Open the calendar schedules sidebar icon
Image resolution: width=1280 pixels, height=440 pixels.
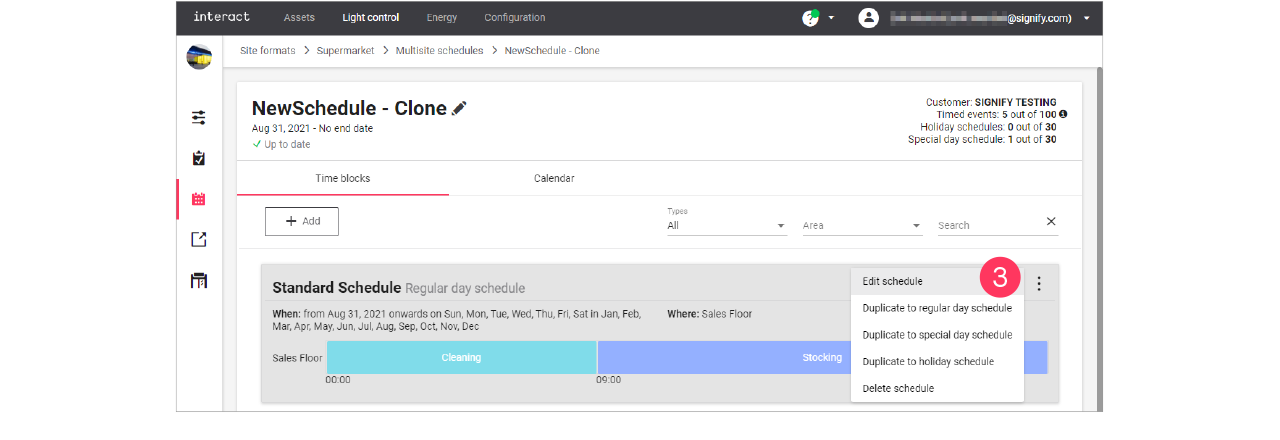tap(199, 199)
